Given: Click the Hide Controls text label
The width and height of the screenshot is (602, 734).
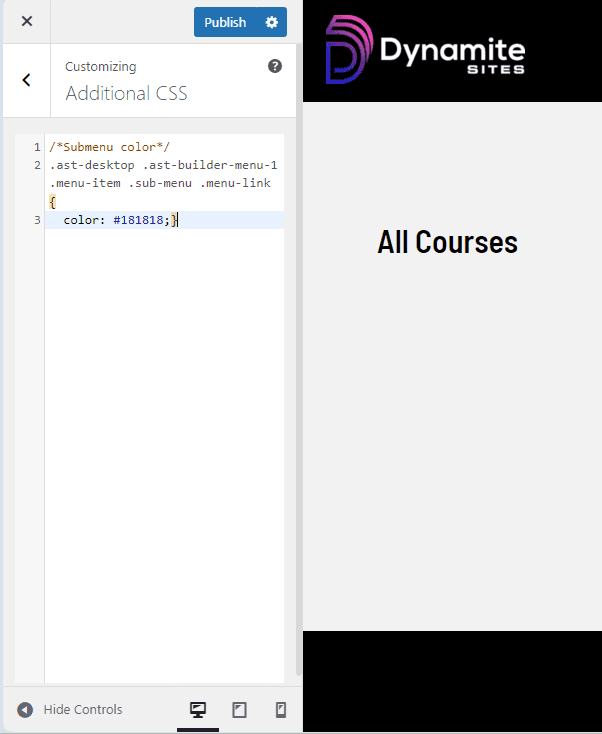Looking at the screenshot, I should [83, 710].
